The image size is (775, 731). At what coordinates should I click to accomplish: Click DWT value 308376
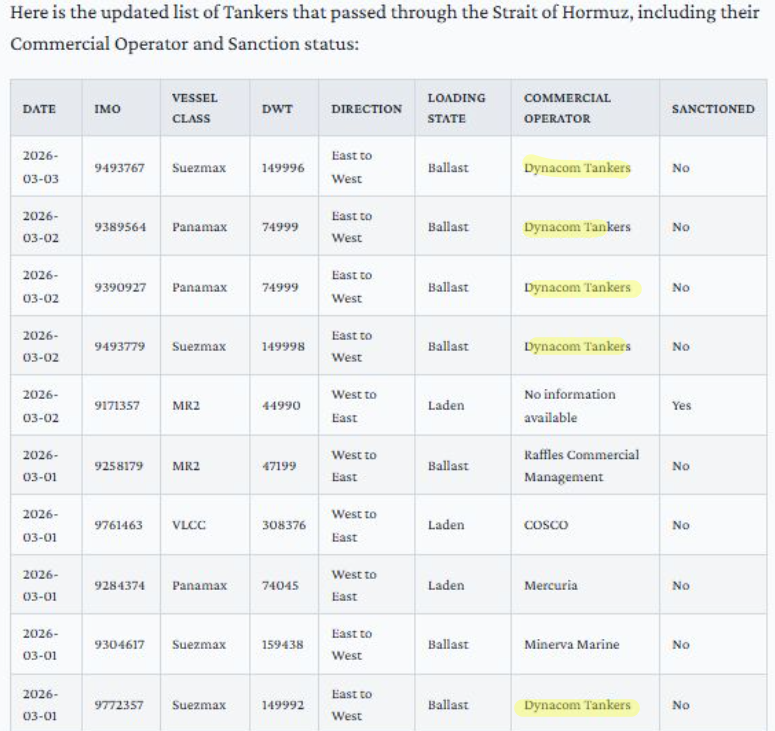point(284,525)
